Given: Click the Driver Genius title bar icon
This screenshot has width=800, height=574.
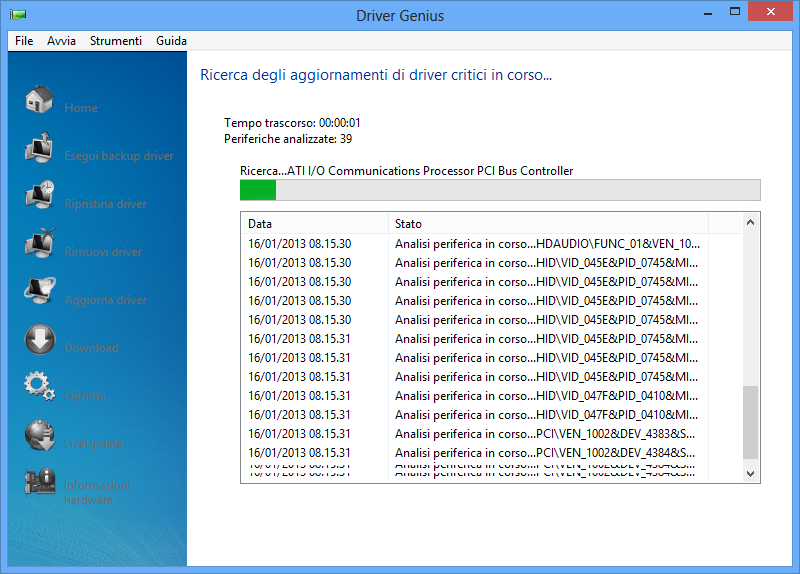Looking at the screenshot, I should 18,15.
